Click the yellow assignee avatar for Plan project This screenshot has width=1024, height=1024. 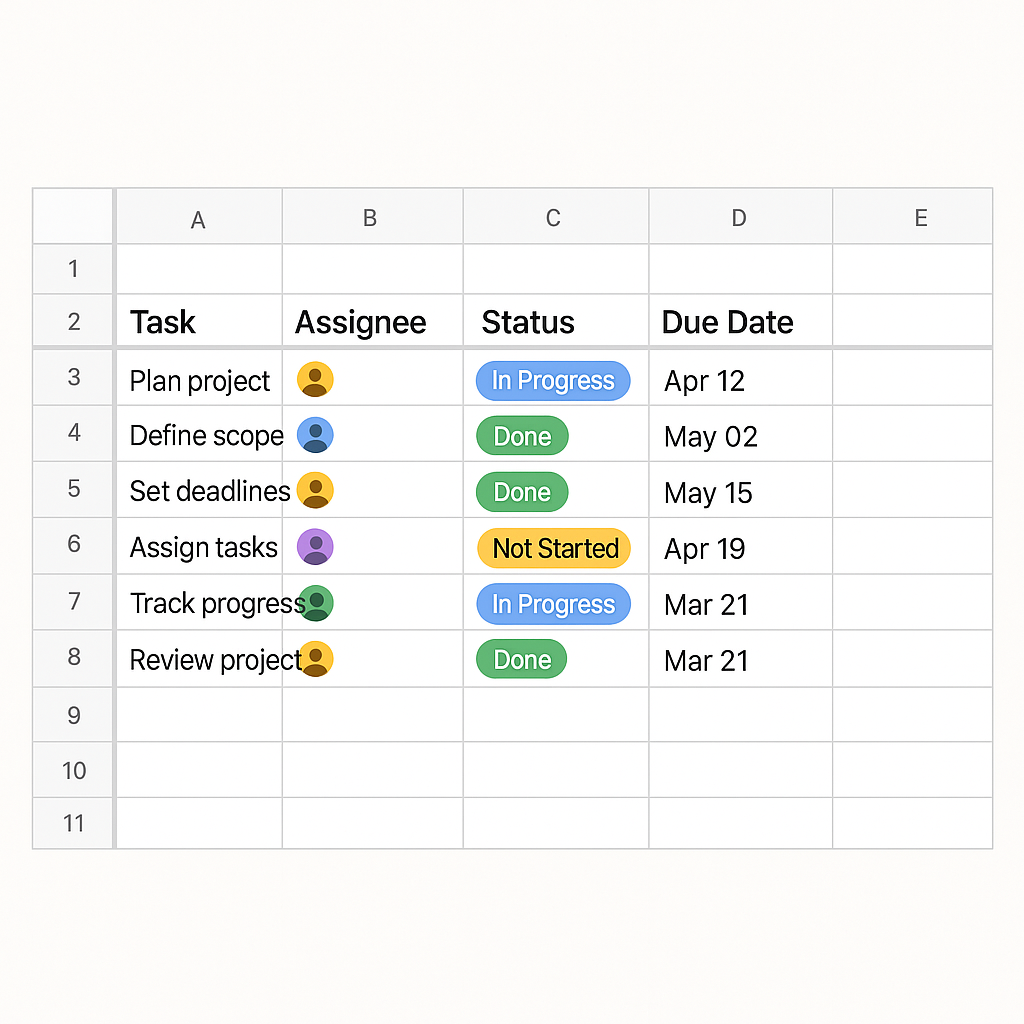(315, 380)
